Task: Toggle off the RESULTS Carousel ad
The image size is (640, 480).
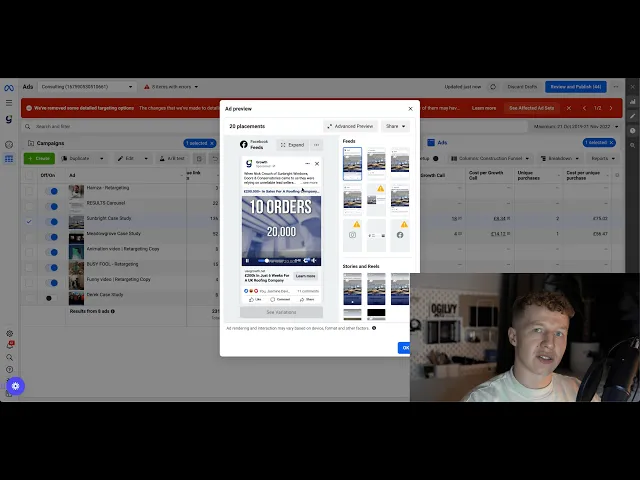Action: click(51, 207)
